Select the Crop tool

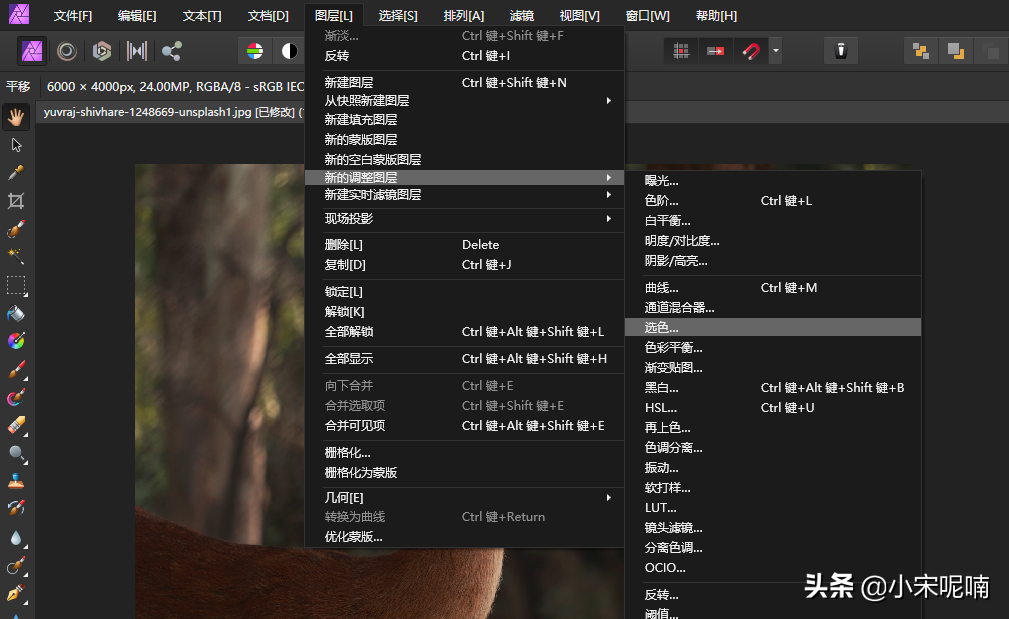pos(16,201)
